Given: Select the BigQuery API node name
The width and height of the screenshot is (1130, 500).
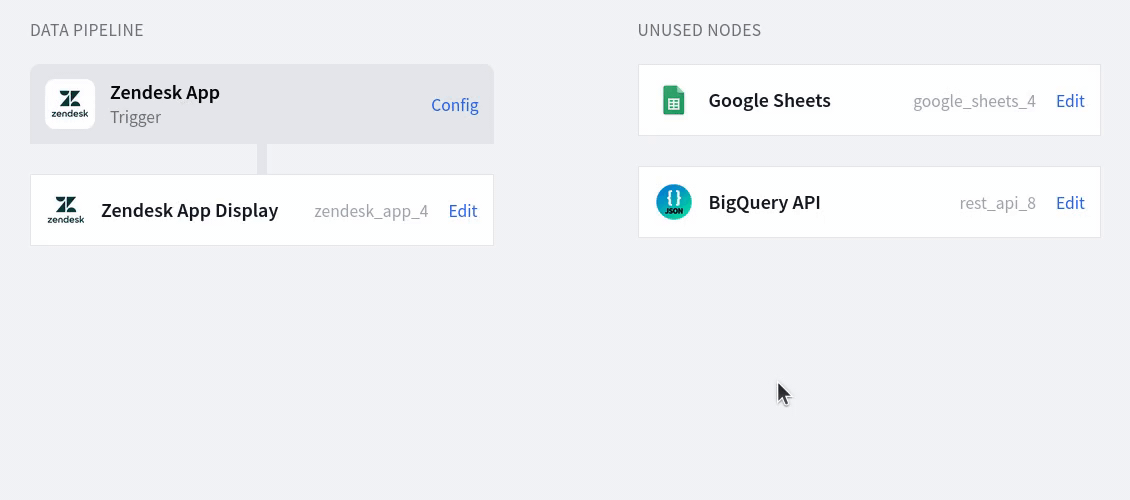Looking at the screenshot, I should (x=764, y=203).
